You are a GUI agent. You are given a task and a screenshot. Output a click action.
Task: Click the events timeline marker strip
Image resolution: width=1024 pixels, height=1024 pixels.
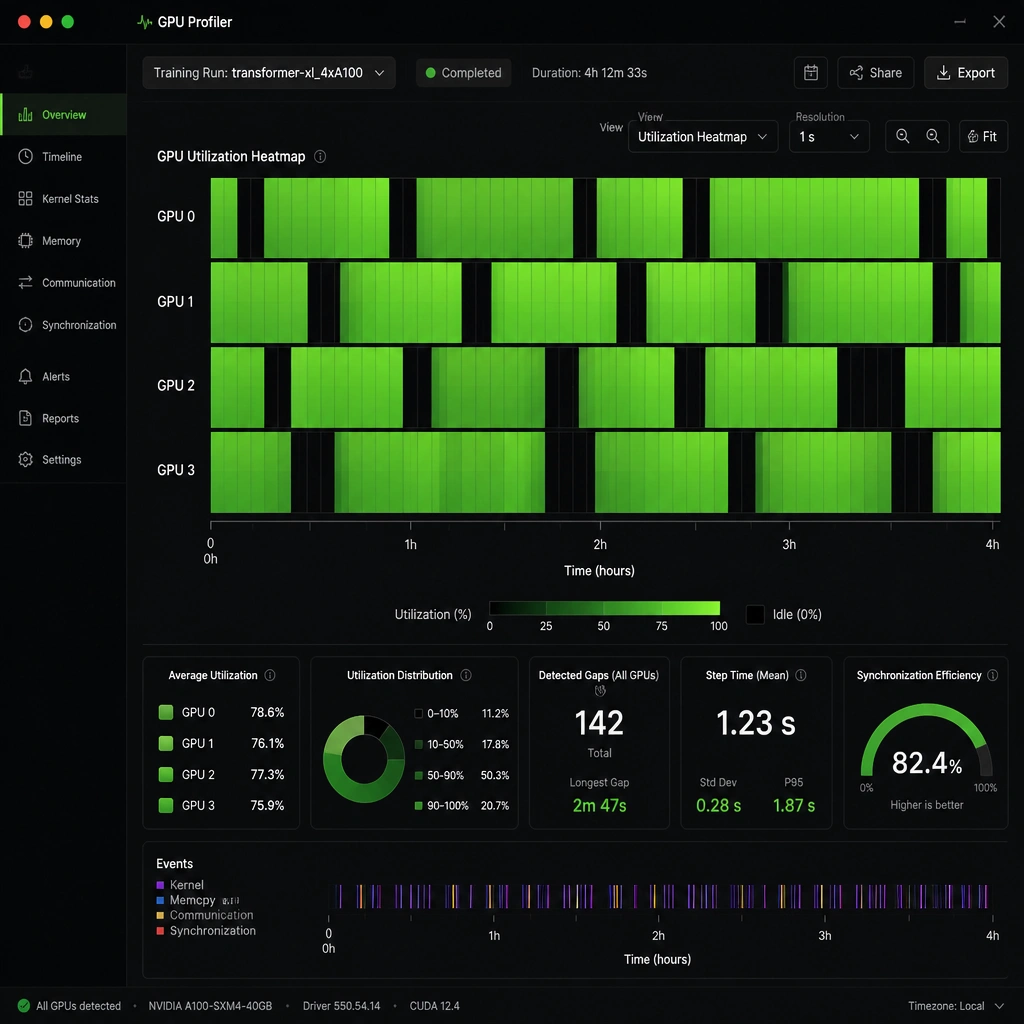[x=661, y=897]
